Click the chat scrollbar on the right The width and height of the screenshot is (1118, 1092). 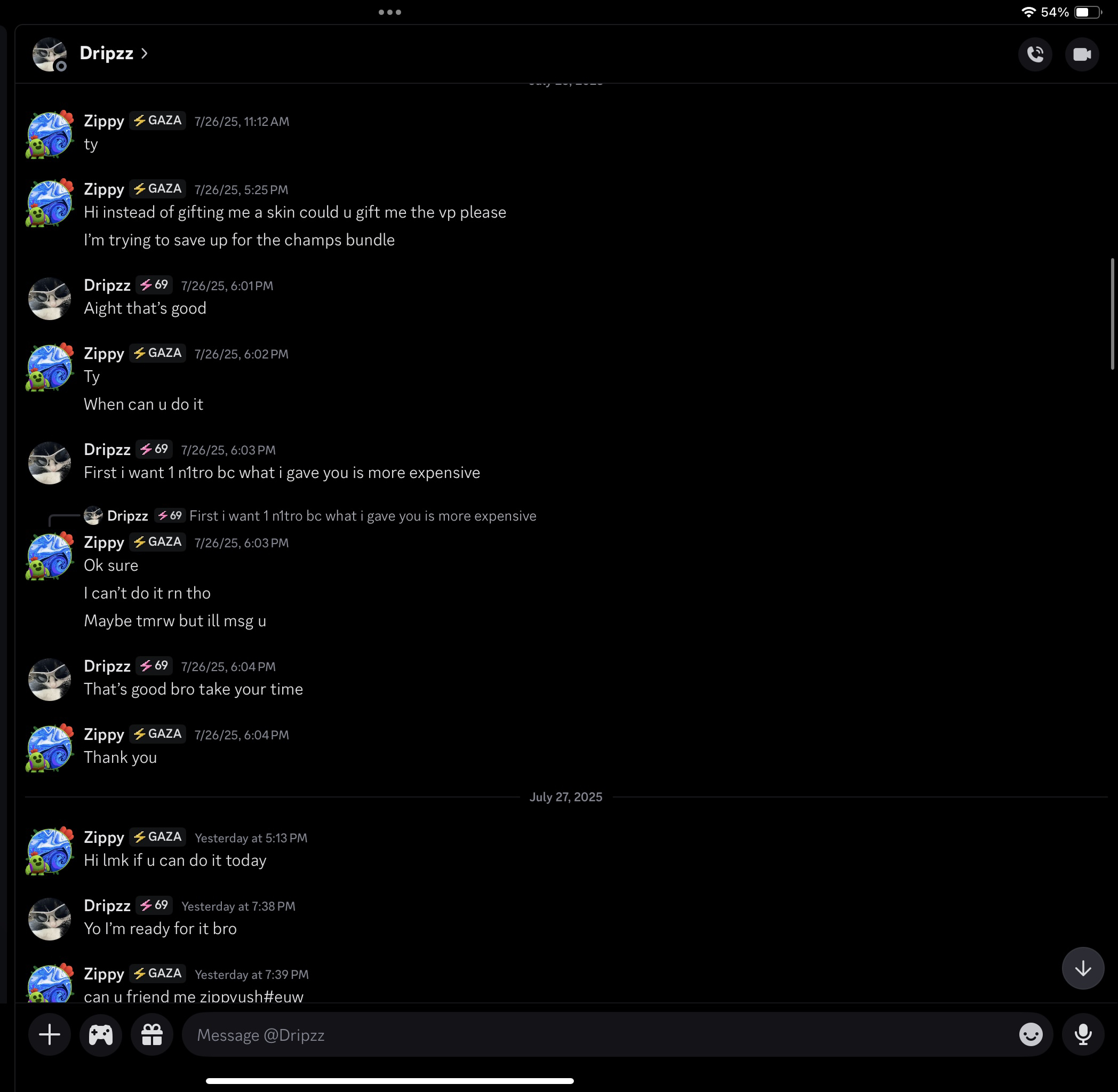(x=1112, y=314)
